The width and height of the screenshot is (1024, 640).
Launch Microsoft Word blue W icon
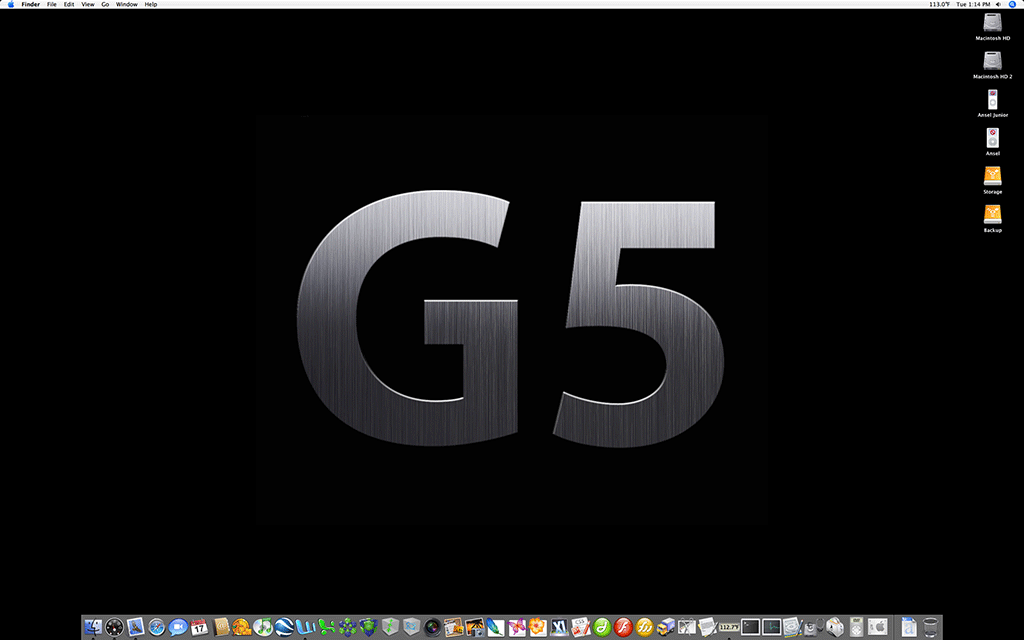click(x=305, y=628)
